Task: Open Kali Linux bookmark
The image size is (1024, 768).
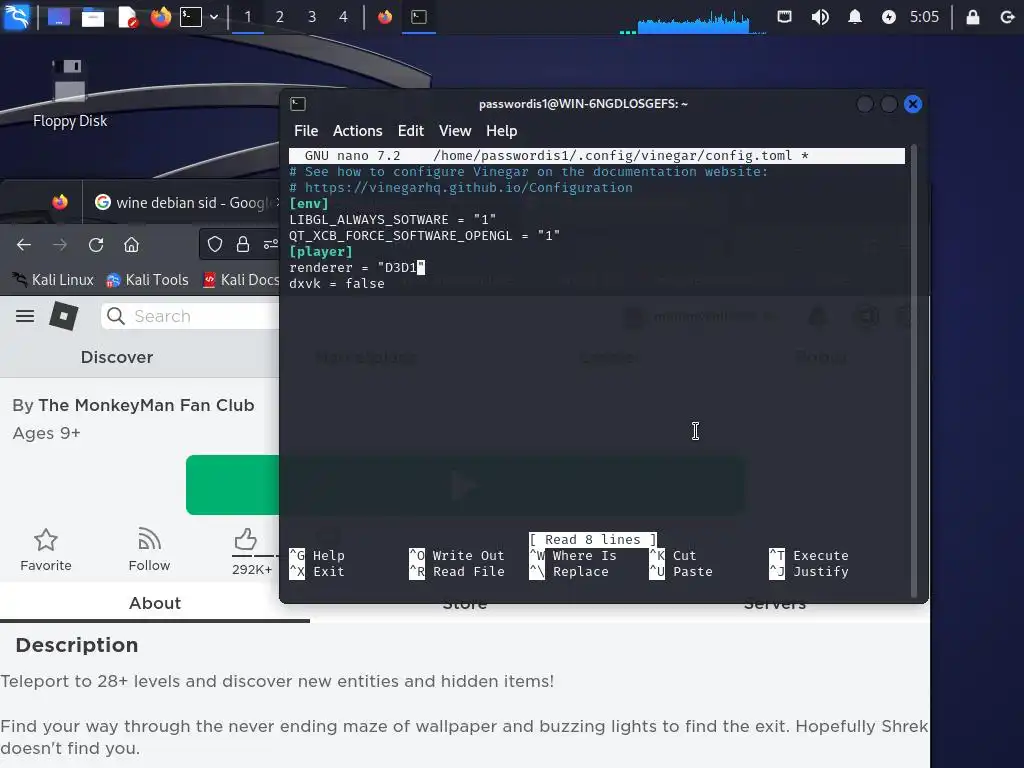Action: pyautogui.click(x=54, y=280)
